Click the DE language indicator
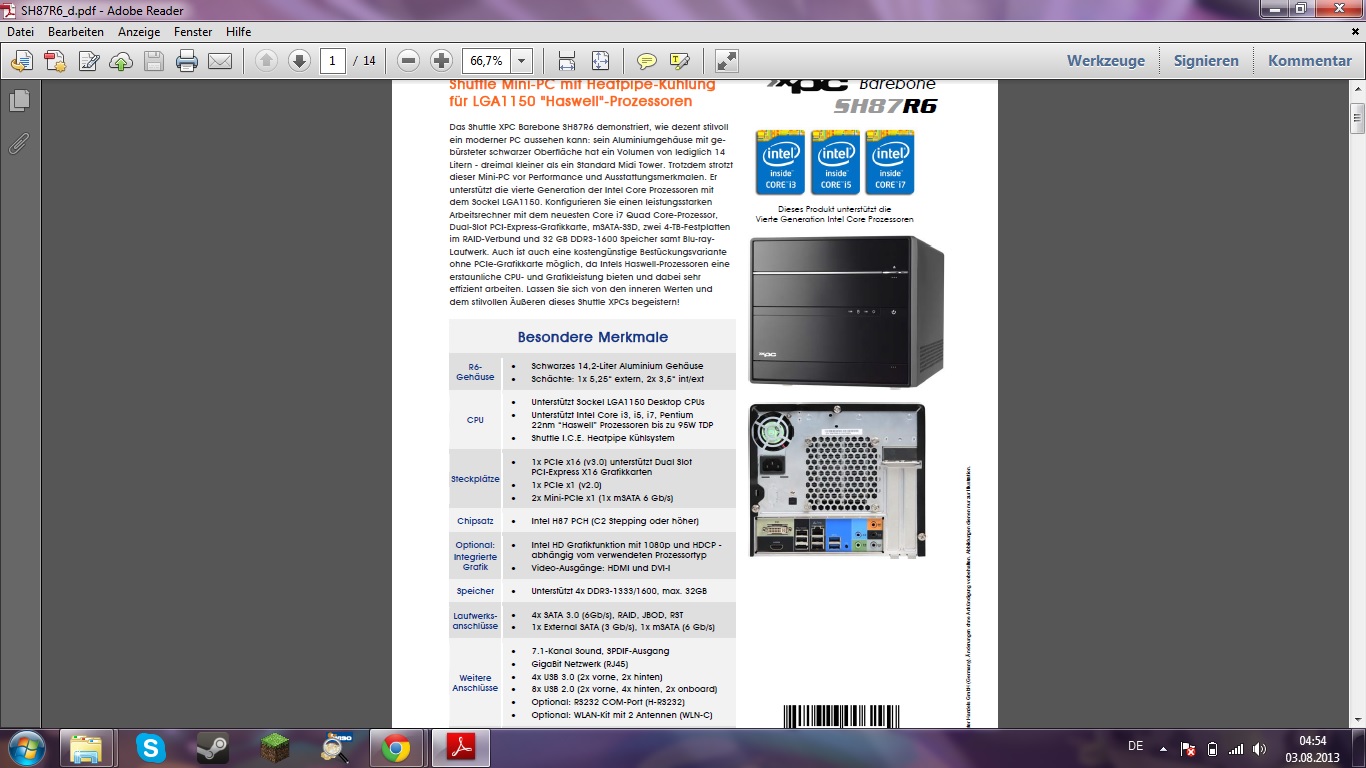The width and height of the screenshot is (1366, 768). (1135, 747)
